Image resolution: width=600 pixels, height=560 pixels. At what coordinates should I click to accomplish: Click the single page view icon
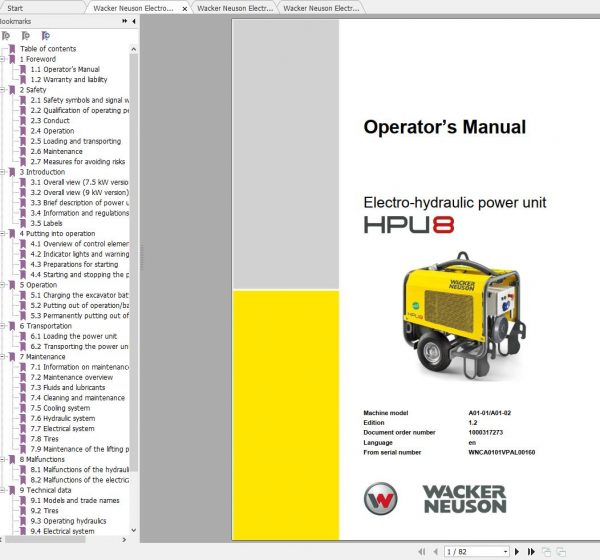tap(547, 552)
